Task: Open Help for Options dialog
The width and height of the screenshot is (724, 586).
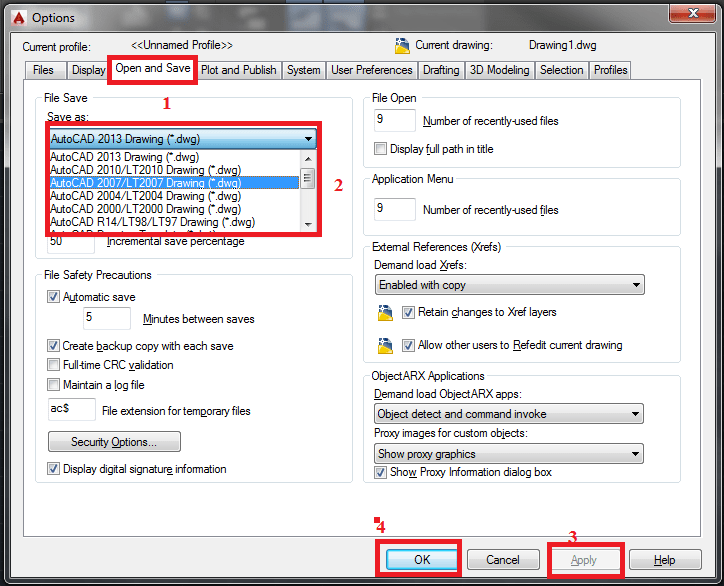Action: tap(665, 560)
